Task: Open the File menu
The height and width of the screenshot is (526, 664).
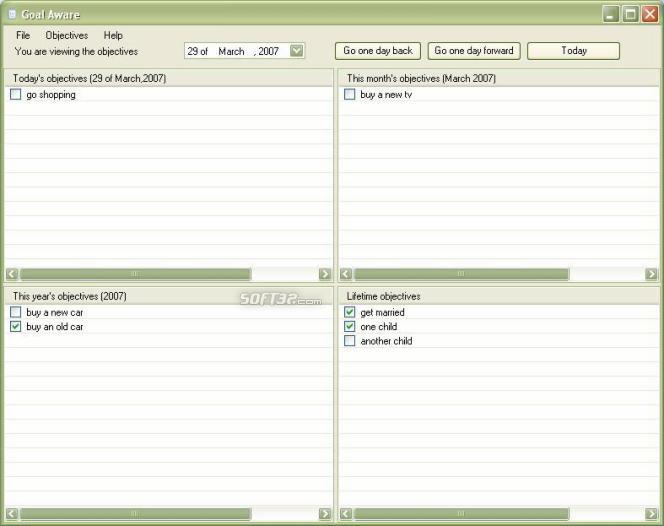Action: [23, 35]
